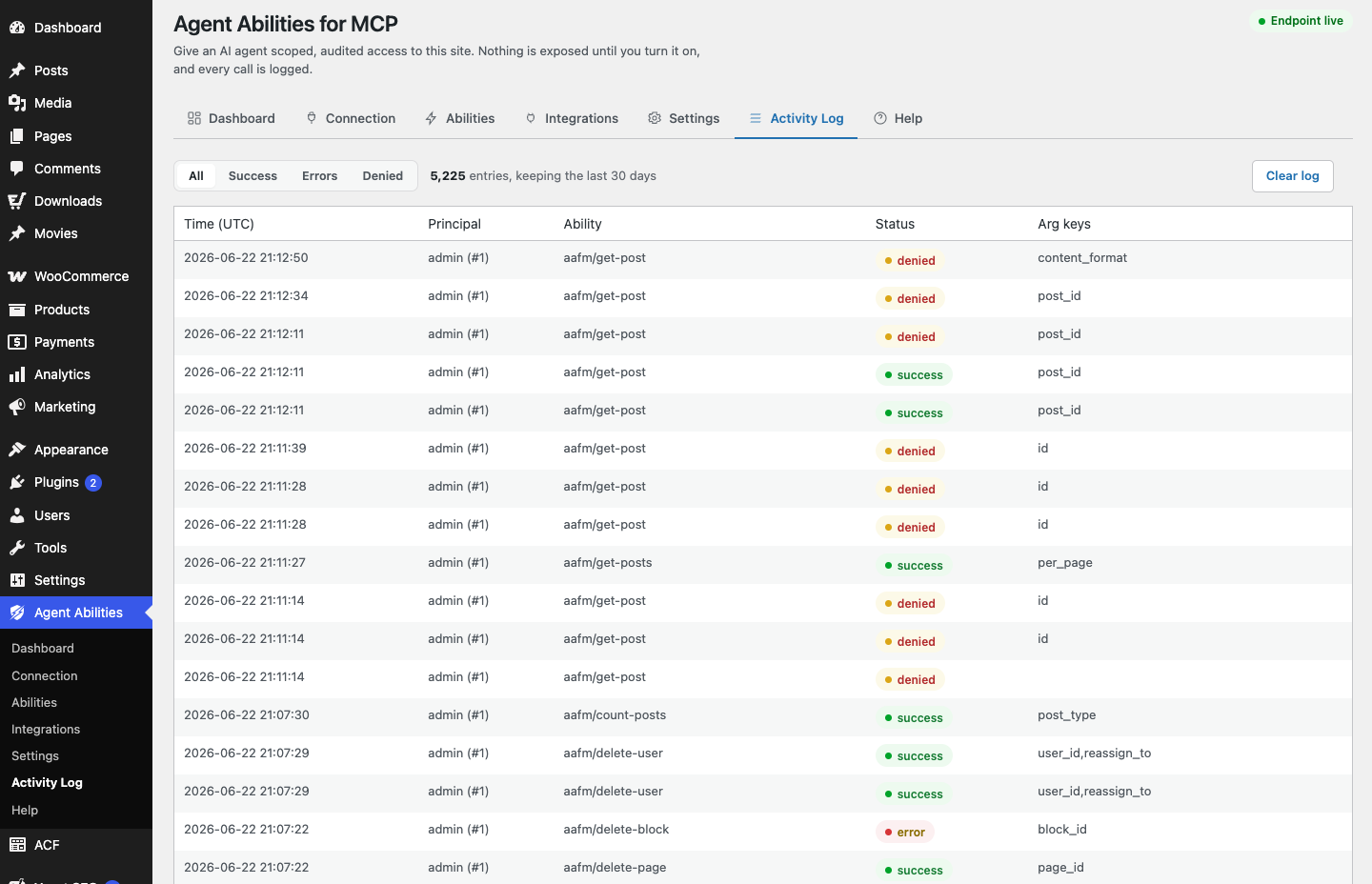Open Integrations in Agent Abilities submenu
The image size is (1372, 884).
pyautogui.click(x=46, y=729)
